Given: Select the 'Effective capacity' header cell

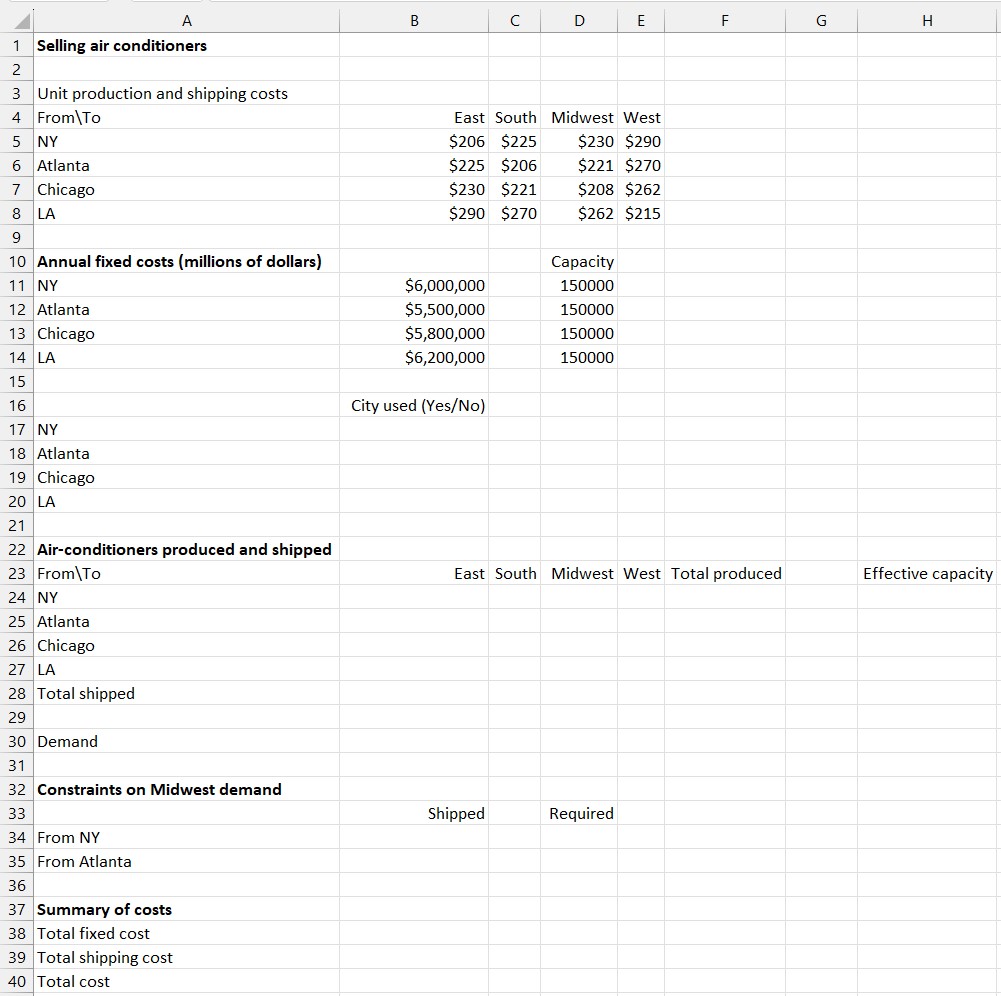Looking at the screenshot, I should click(927, 573).
